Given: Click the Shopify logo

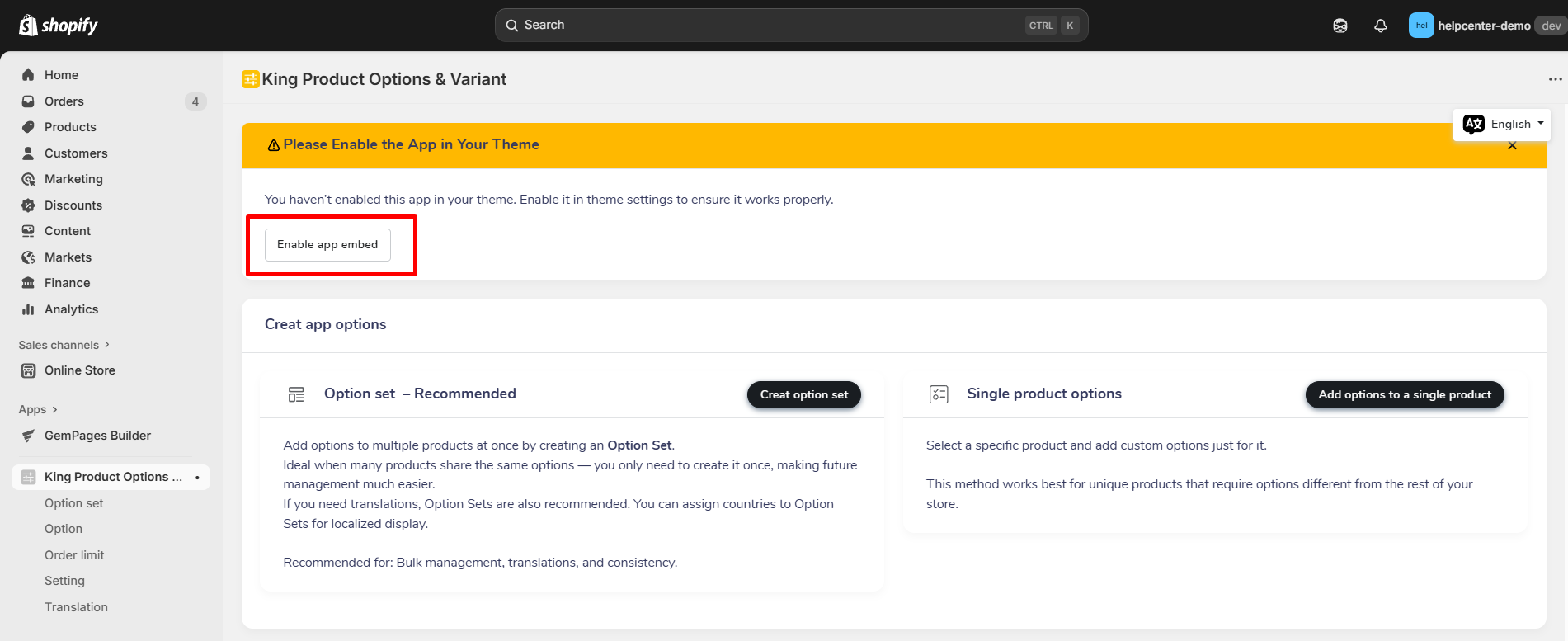Looking at the screenshot, I should click(x=58, y=26).
